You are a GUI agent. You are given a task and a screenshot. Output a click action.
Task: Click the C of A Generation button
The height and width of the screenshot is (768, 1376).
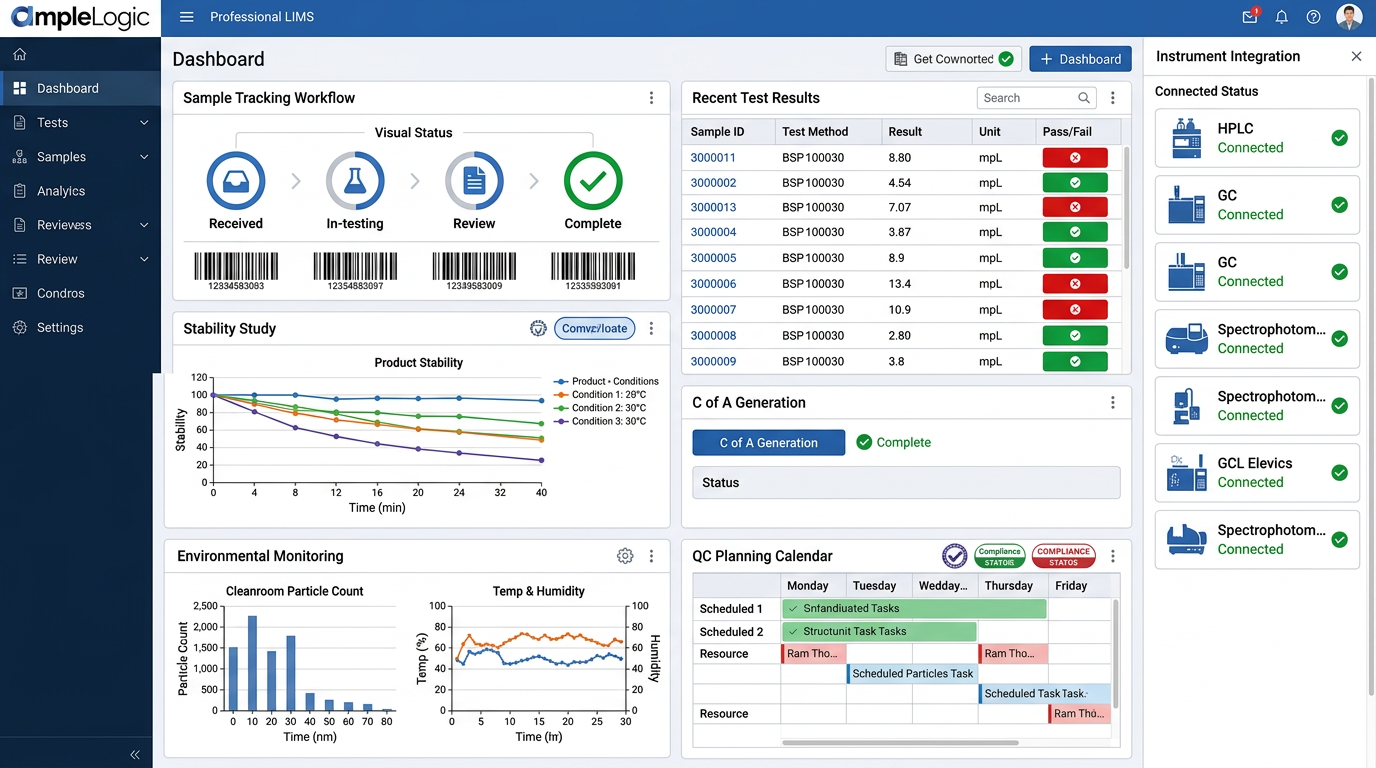point(768,443)
